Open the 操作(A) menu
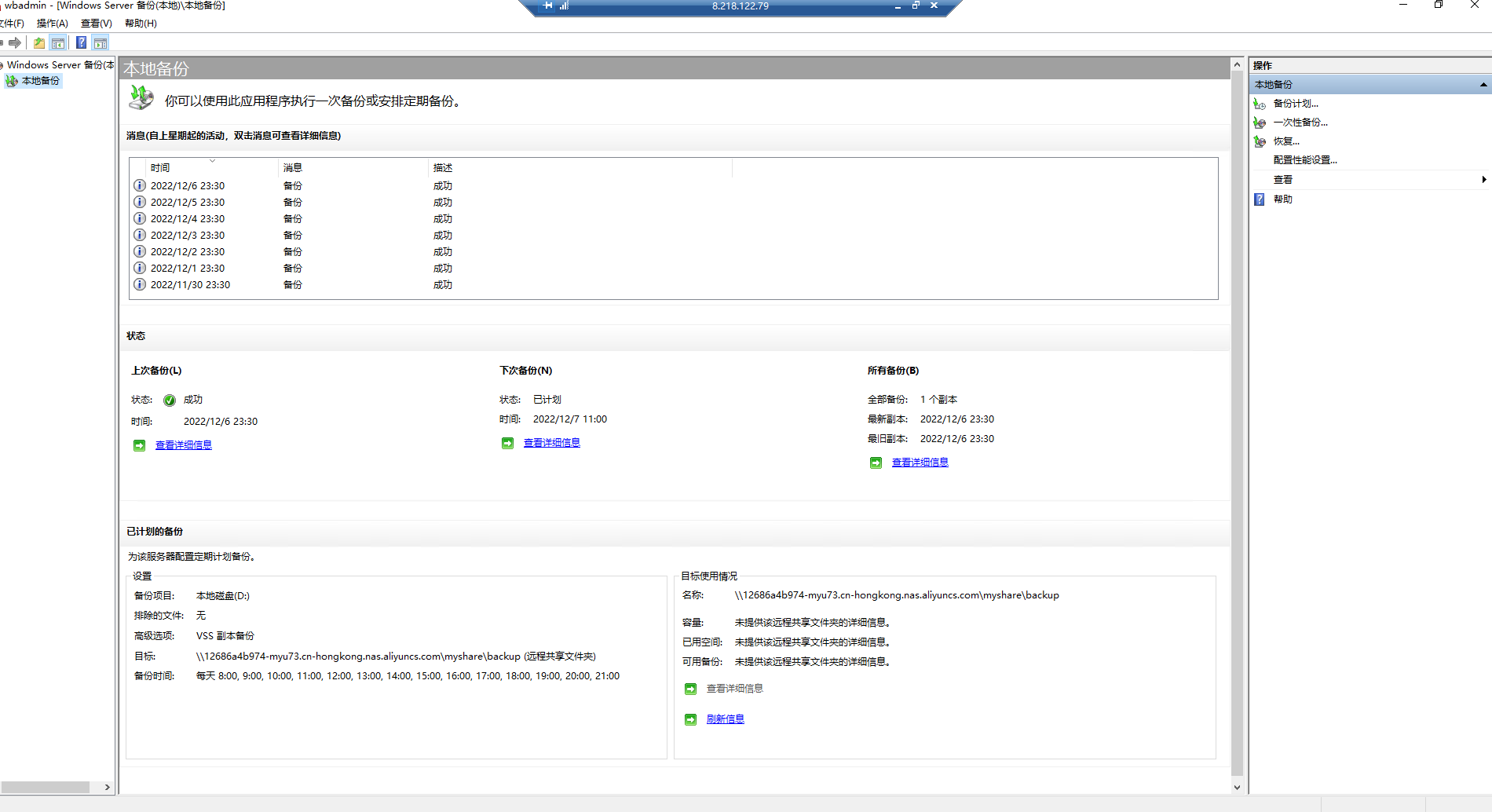 pos(52,24)
